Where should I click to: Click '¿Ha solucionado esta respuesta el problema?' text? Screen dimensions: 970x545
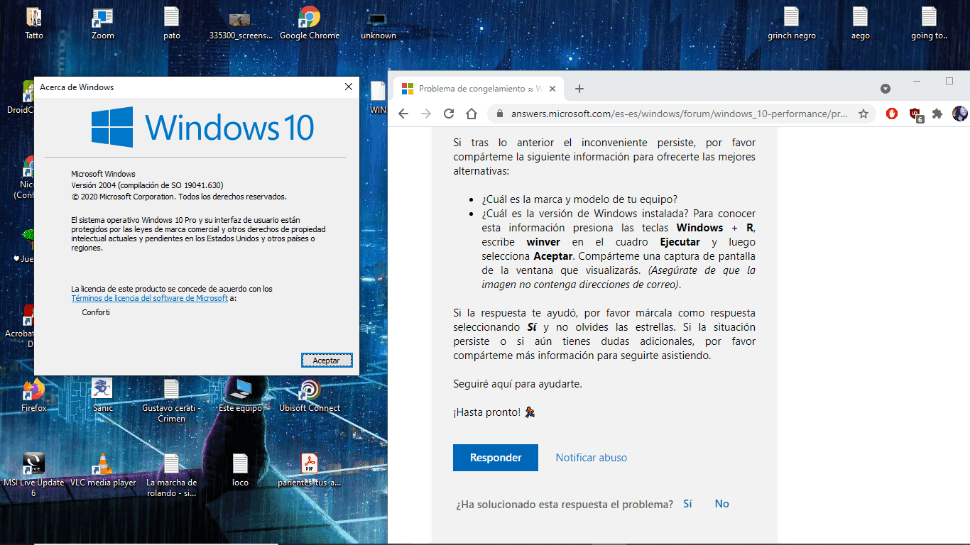pyautogui.click(x=564, y=504)
